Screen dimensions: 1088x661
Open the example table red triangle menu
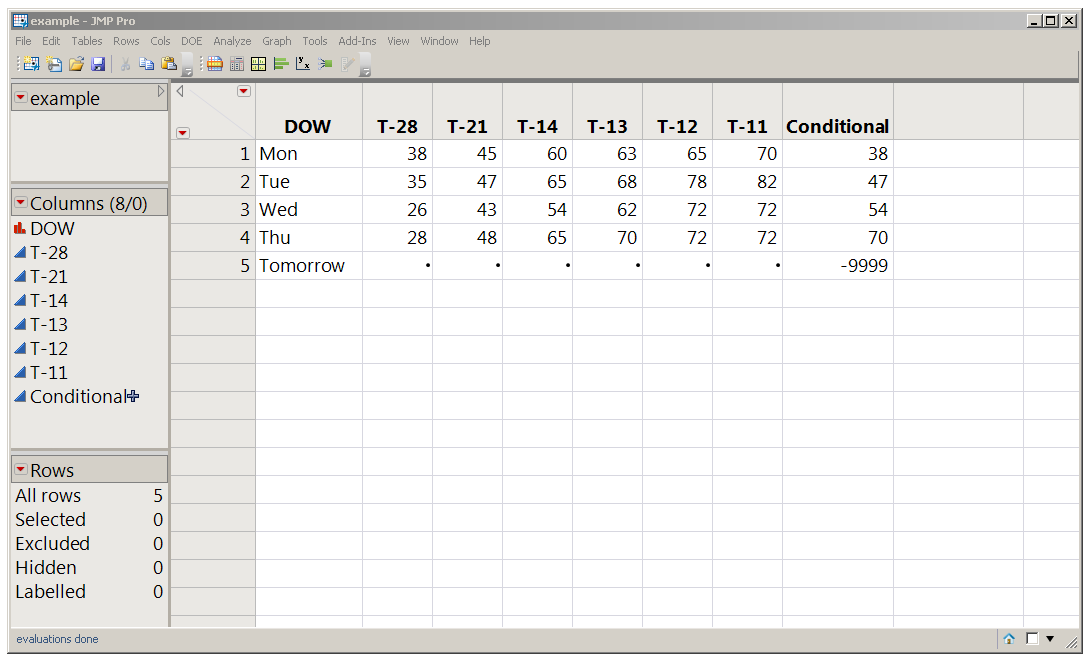click(x=22, y=98)
